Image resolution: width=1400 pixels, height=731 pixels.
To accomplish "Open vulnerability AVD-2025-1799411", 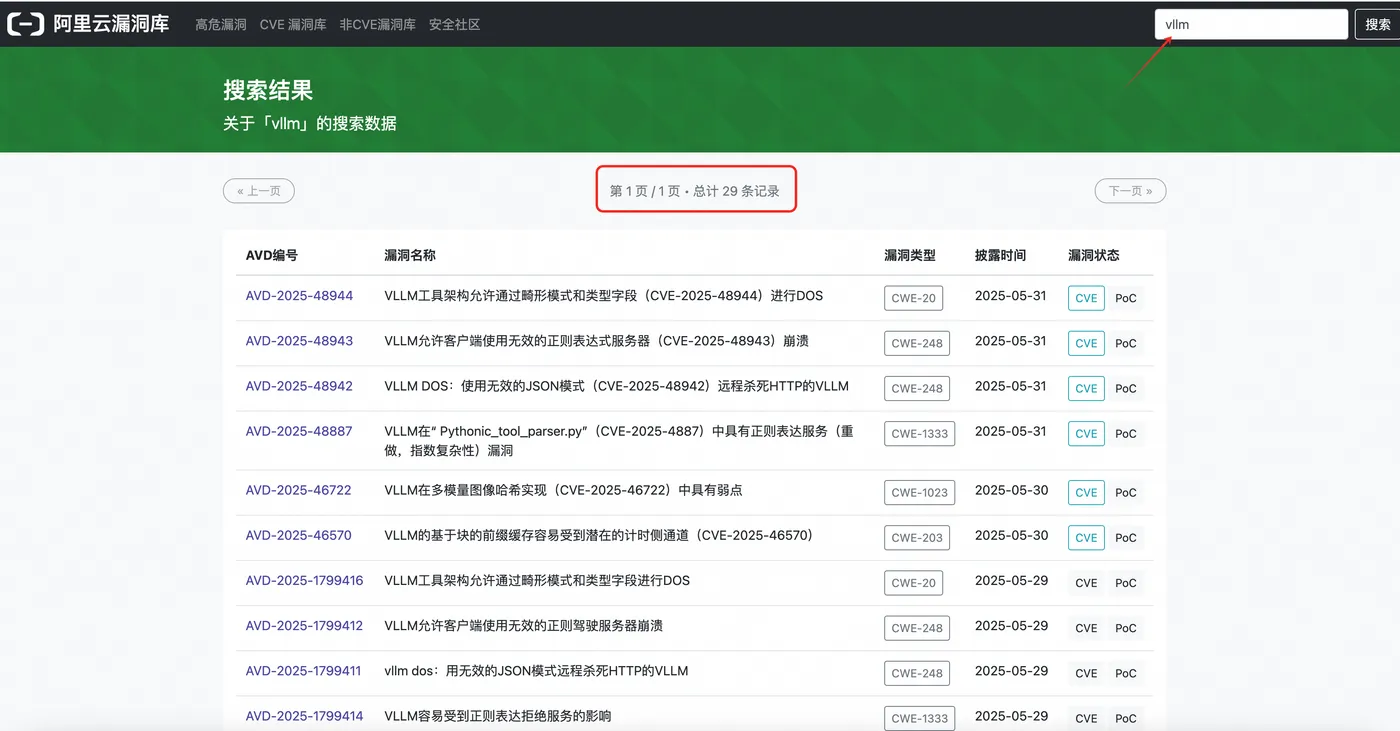I will point(304,670).
